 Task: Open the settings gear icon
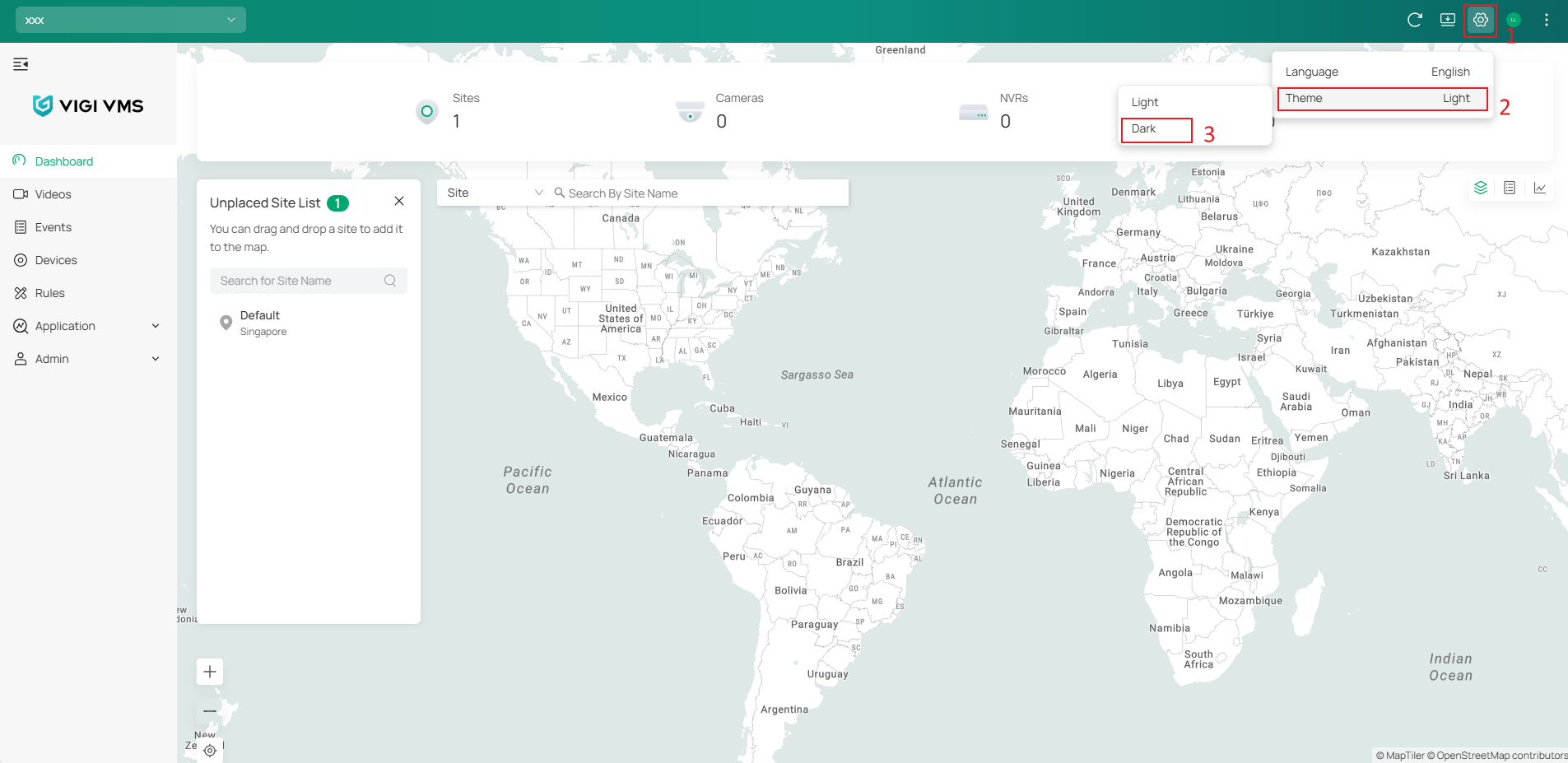(x=1480, y=20)
